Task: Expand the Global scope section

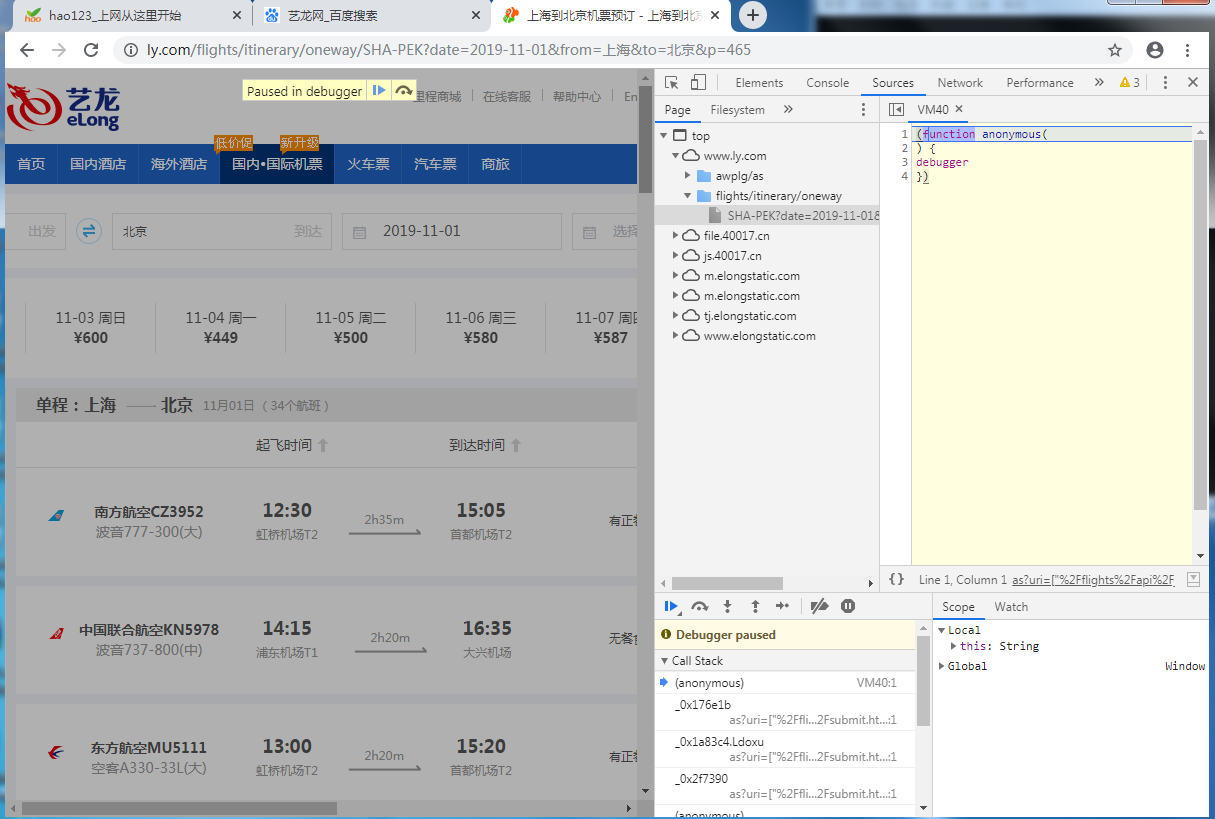Action: pos(941,666)
